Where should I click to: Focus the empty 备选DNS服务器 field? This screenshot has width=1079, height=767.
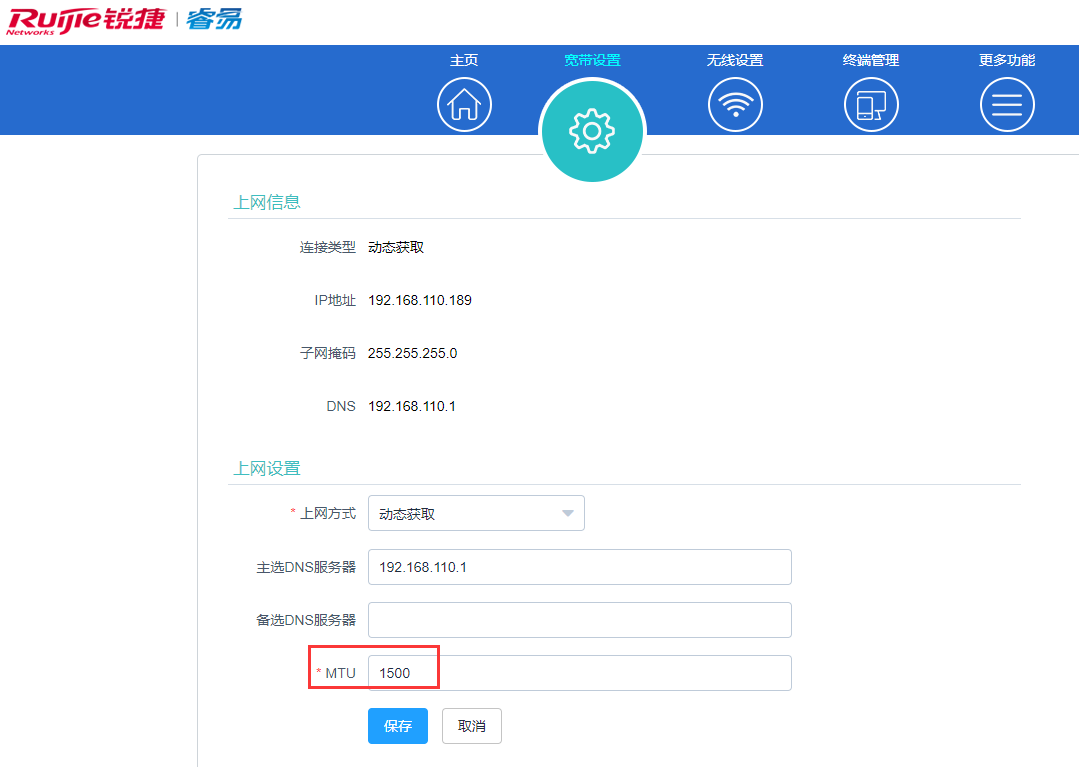[579, 620]
